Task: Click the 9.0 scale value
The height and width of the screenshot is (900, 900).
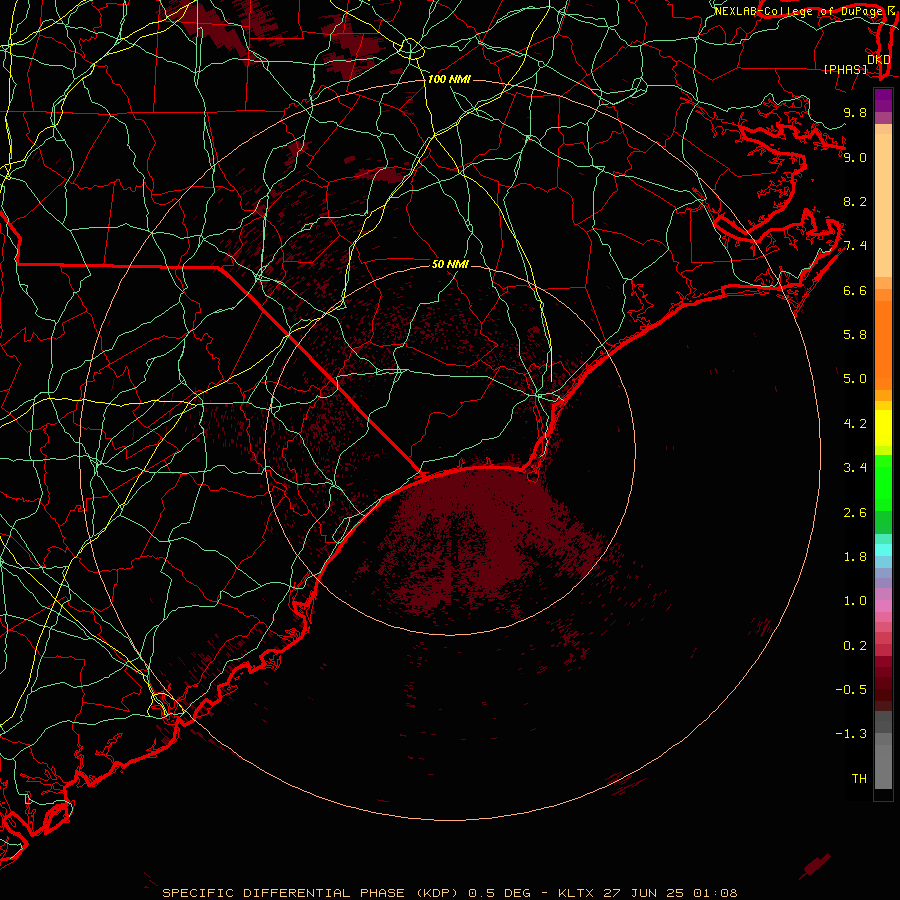Action: 855,157
